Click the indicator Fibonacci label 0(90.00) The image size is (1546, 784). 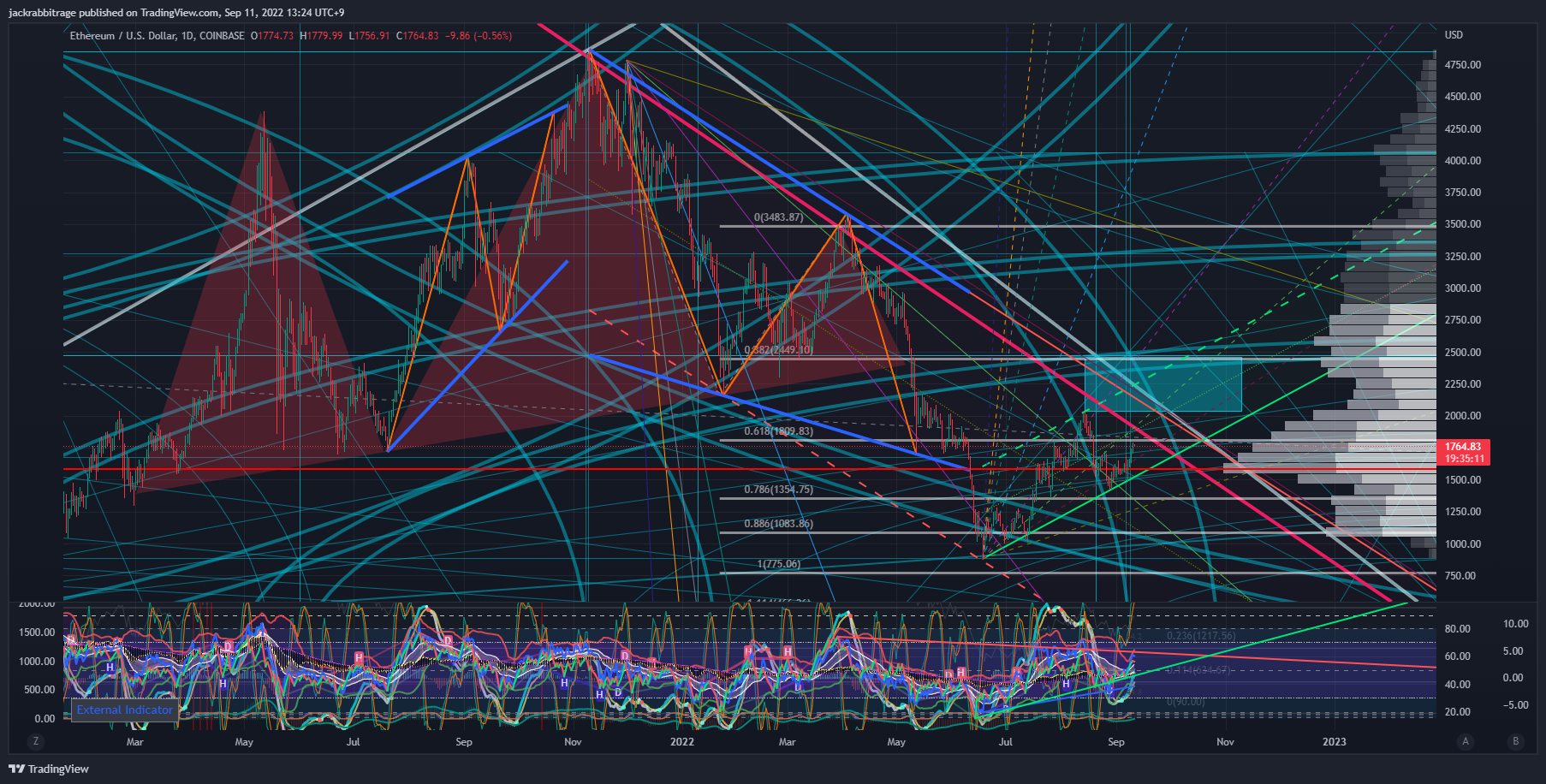point(1186,702)
